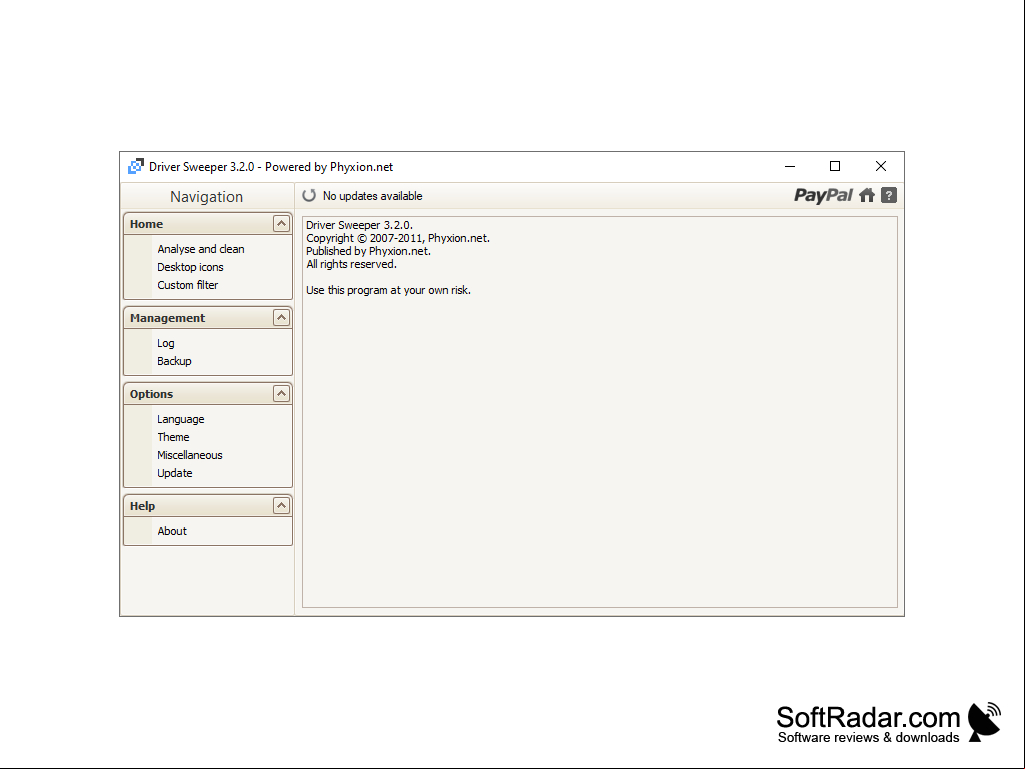
Task: Choose Language under Options
Action: coord(180,419)
